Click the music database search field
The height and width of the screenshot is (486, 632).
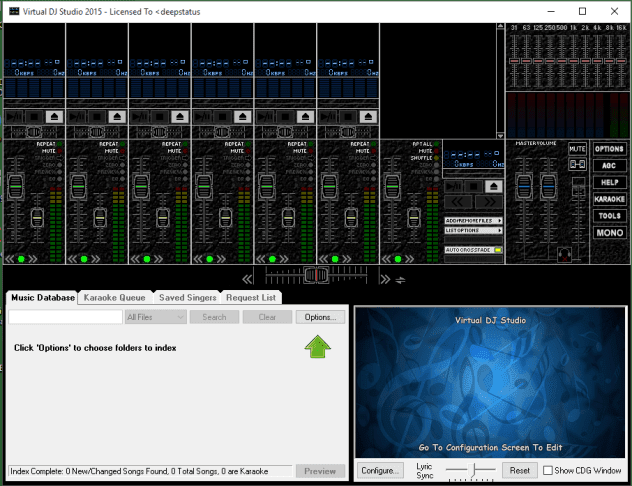[x=66, y=317]
